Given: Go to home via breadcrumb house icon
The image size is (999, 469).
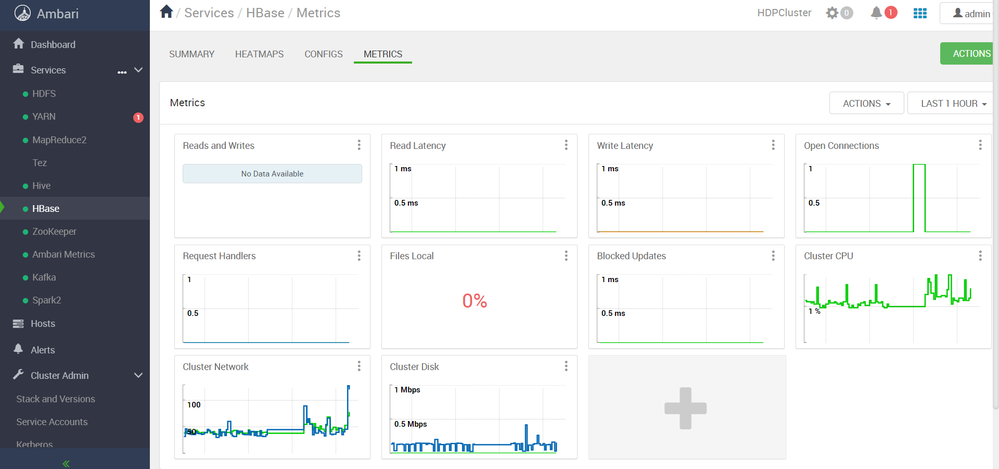Looking at the screenshot, I should (x=166, y=11).
